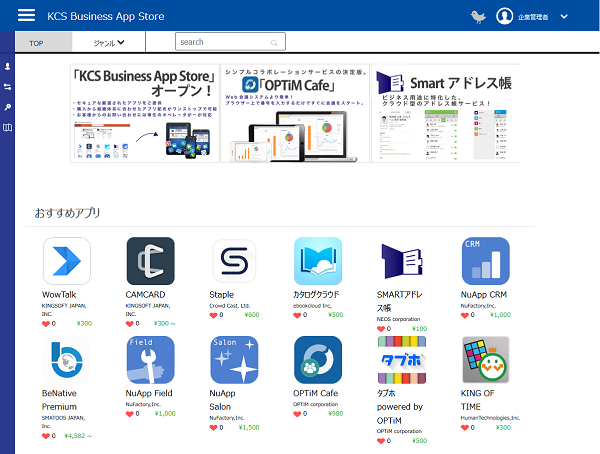Open the sidebar settings sliders icon
This screenshot has width=600, height=454.
tap(7, 87)
